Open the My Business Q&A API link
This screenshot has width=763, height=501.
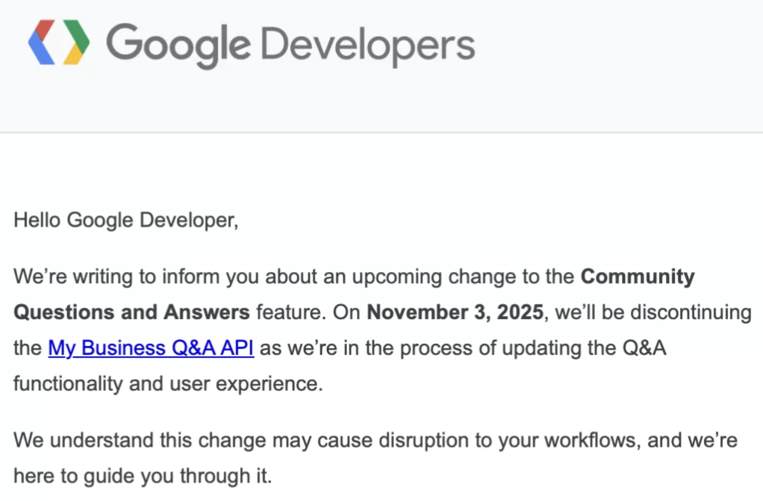point(150,348)
